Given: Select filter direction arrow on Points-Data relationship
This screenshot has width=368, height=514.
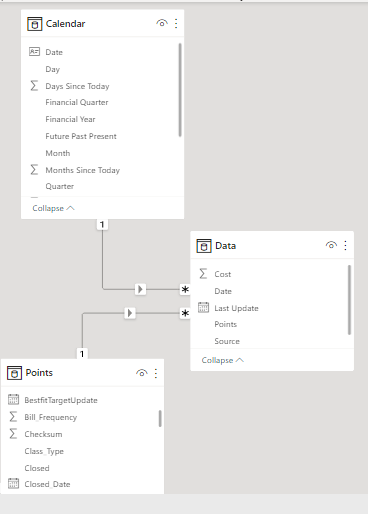Looking at the screenshot, I should (x=130, y=313).
